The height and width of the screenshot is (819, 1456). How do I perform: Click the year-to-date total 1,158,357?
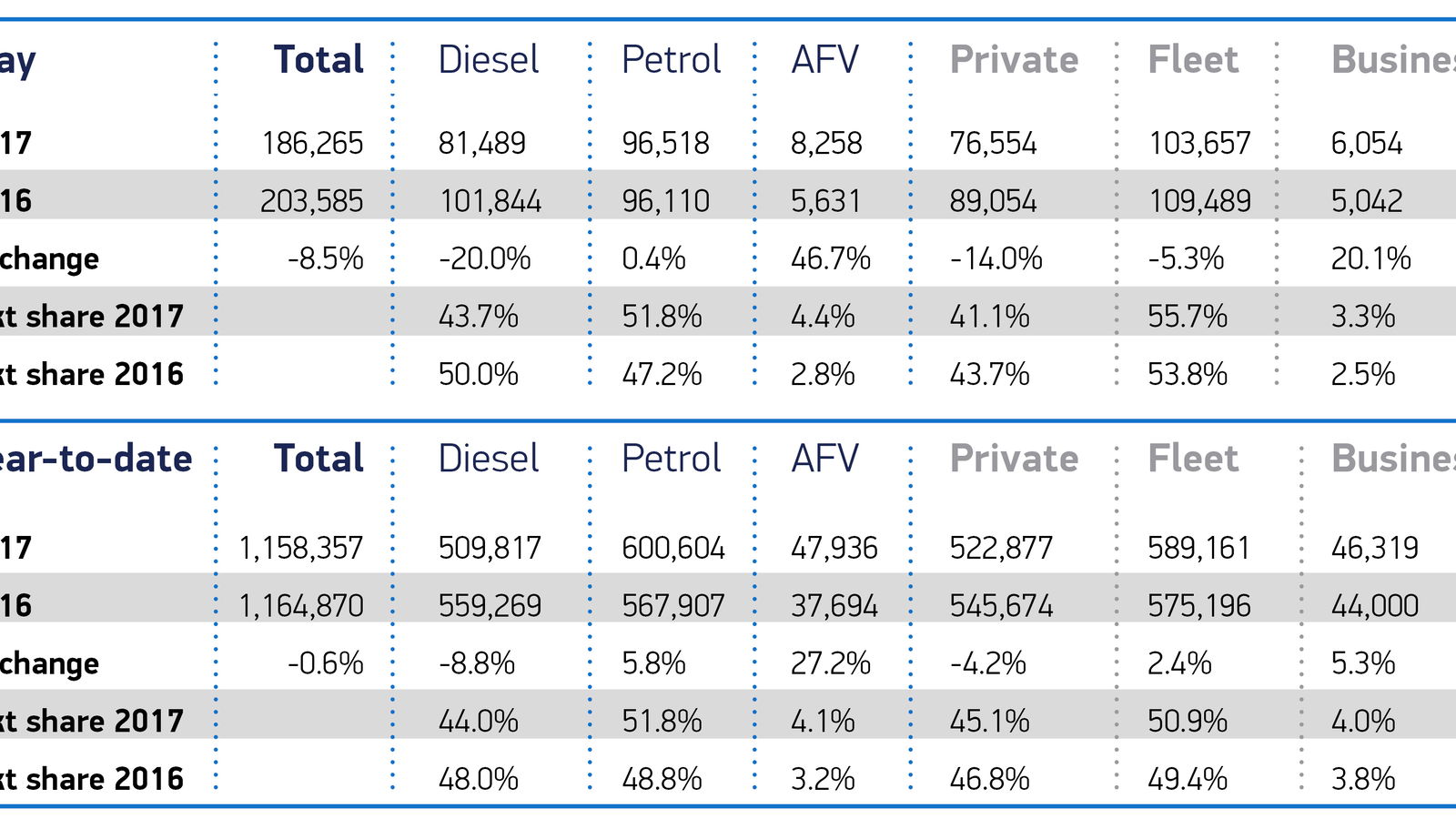300,548
